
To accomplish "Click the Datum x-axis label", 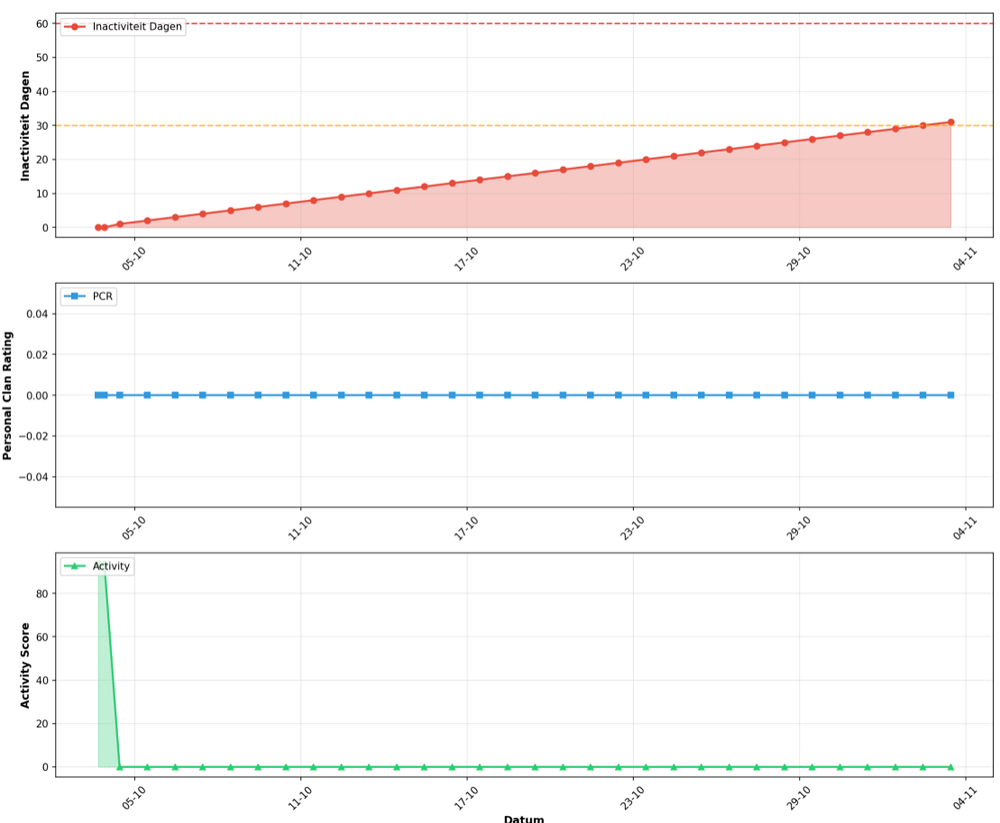I will [x=523, y=818].
